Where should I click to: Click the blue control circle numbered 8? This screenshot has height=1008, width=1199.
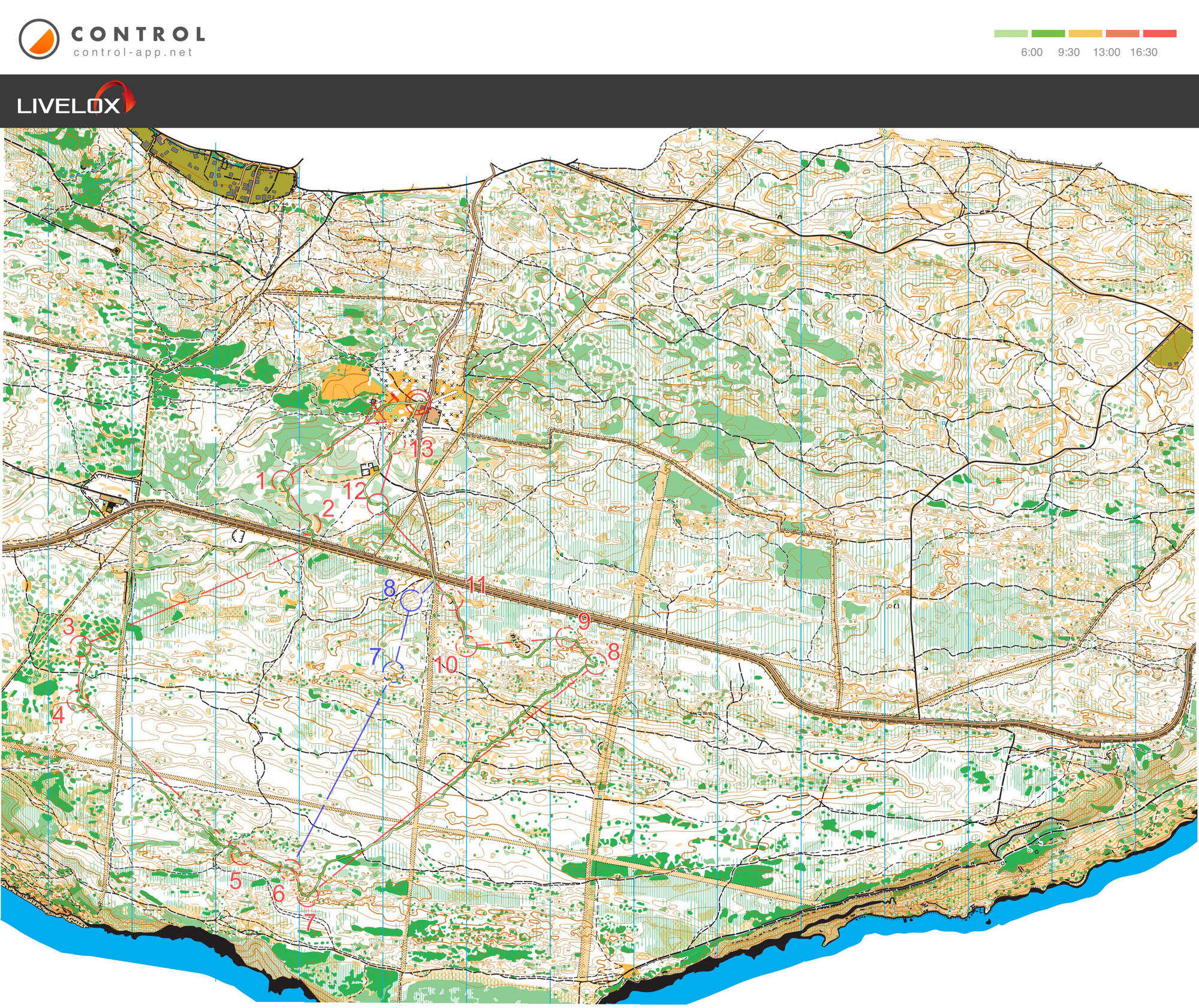411,600
